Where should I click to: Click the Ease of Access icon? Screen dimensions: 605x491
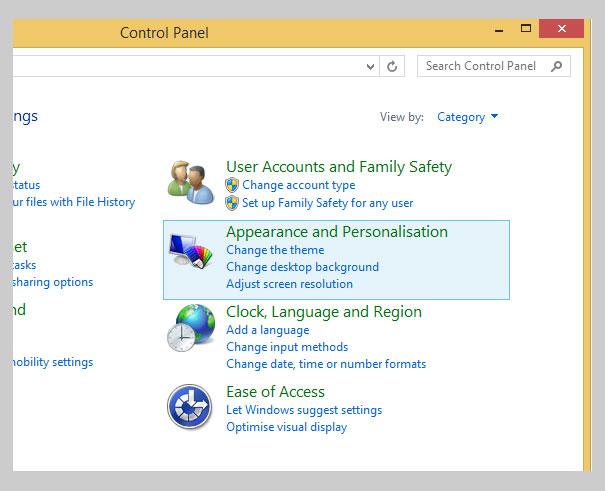tap(189, 407)
